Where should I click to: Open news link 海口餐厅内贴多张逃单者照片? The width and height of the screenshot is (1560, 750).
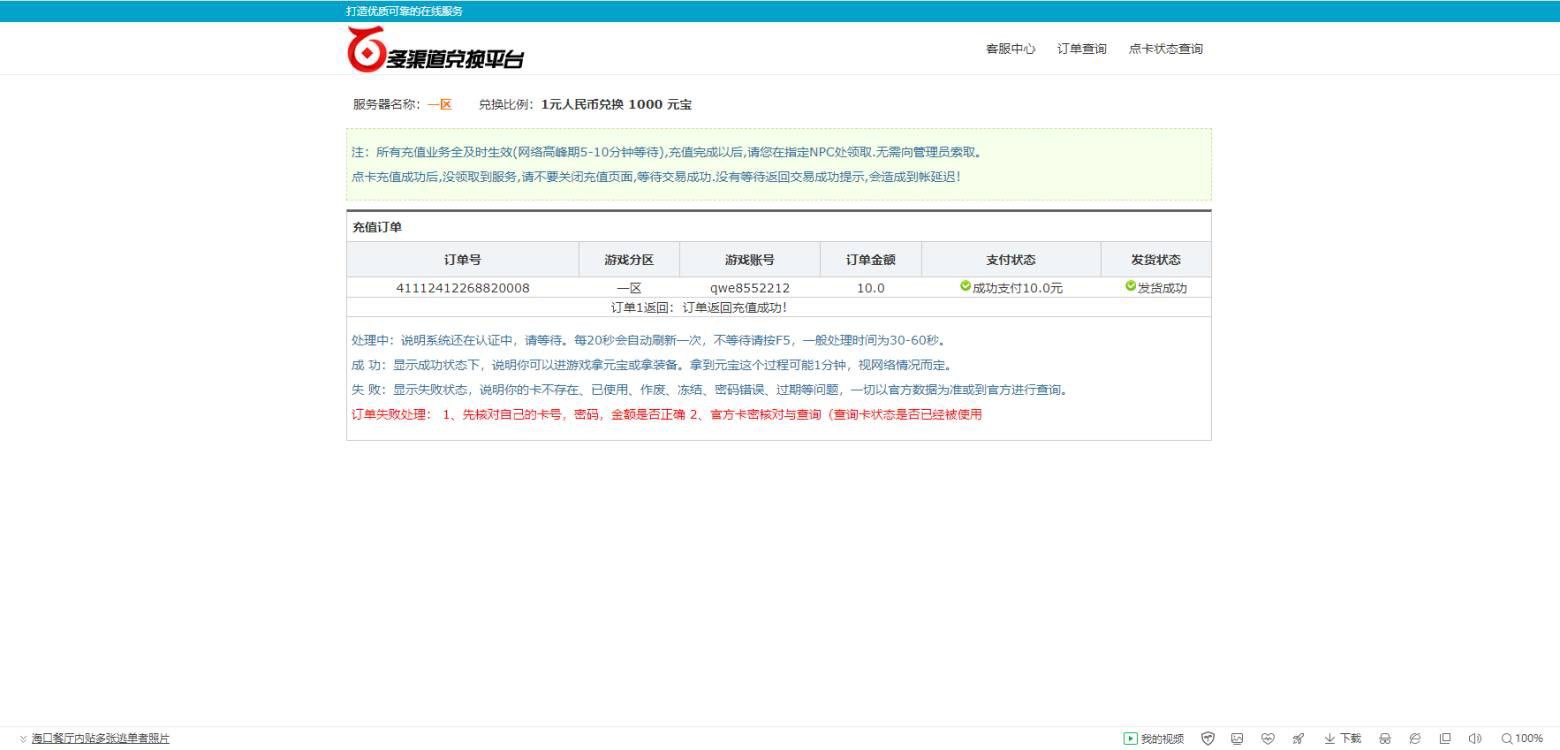click(x=100, y=739)
